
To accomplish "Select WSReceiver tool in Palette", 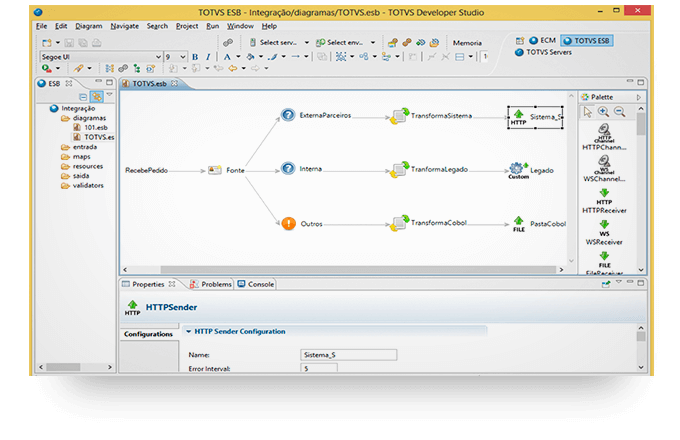I will (x=604, y=233).
